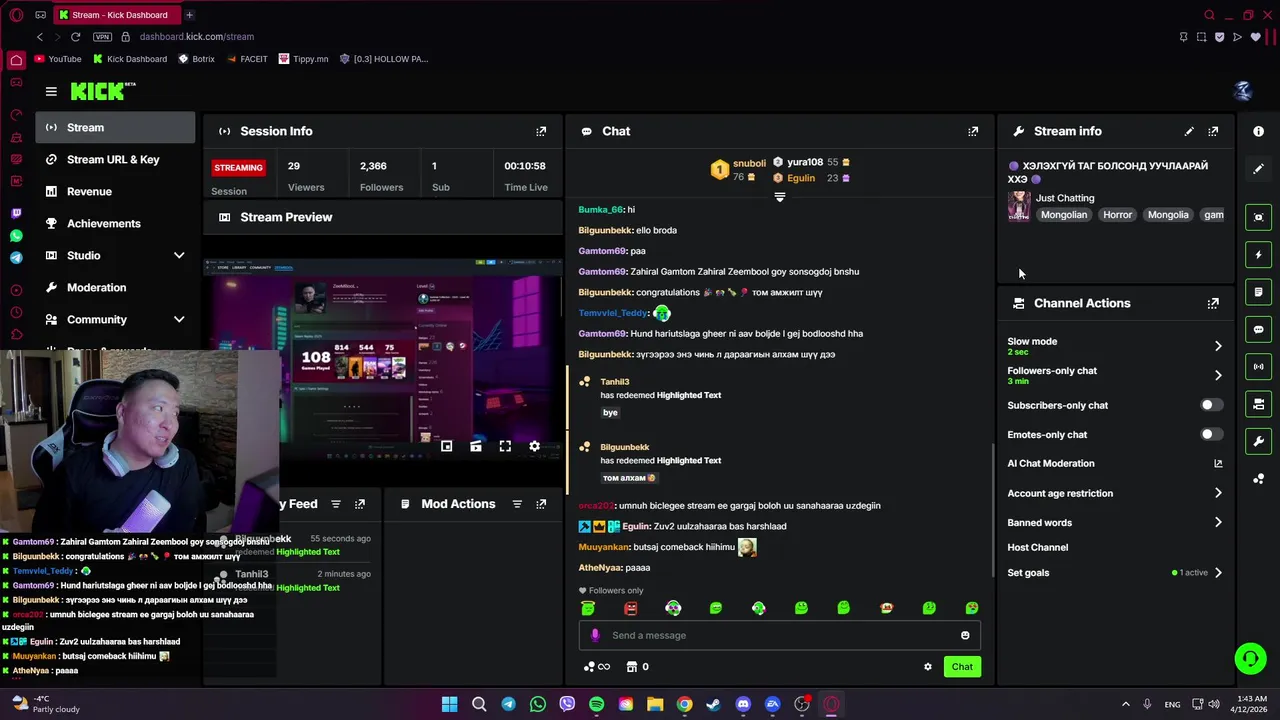Open Followers-only chat options
This screenshot has height=720, width=1280.
click(x=1115, y=375)
